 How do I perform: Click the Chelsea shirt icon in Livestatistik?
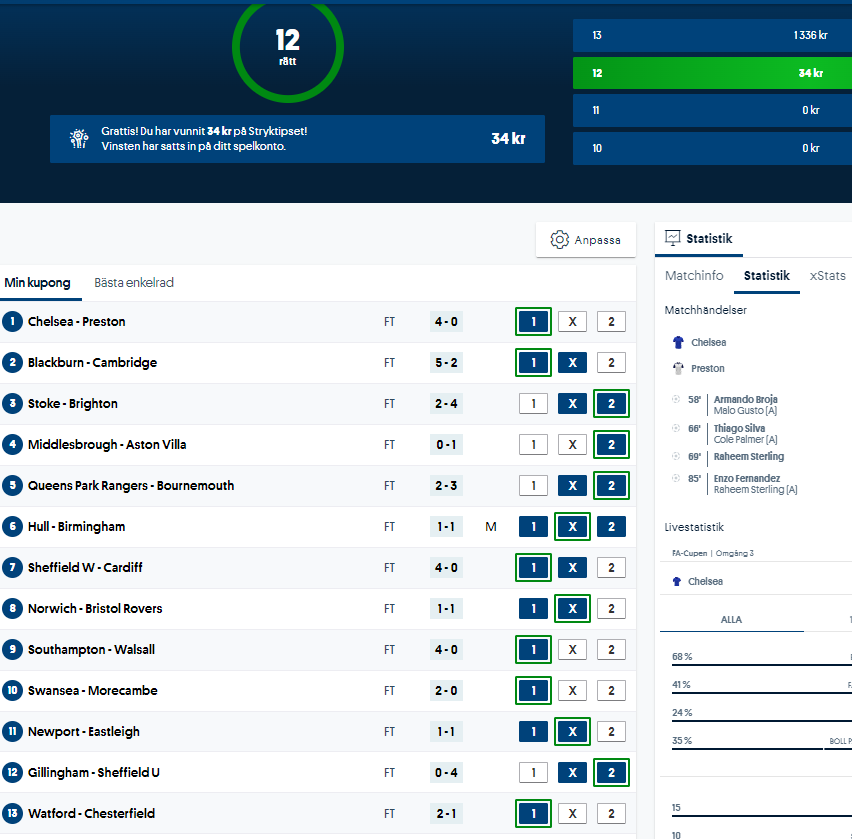coord(677,581)
